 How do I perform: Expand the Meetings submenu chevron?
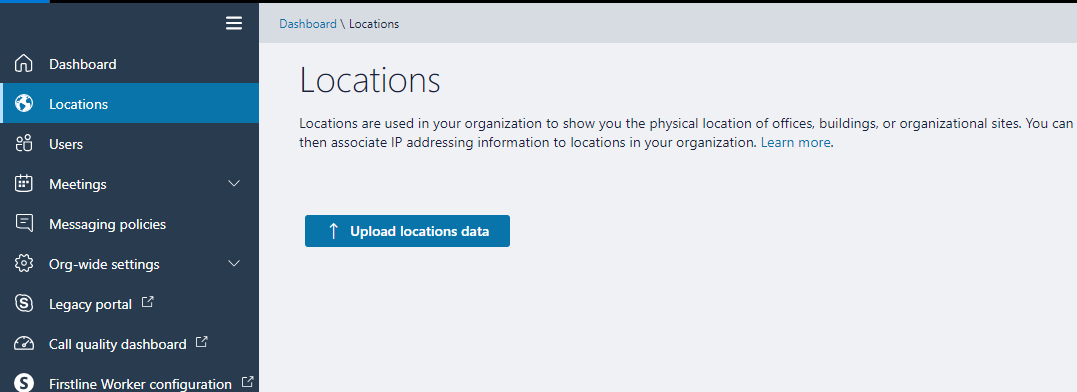[x=234, y=184]
